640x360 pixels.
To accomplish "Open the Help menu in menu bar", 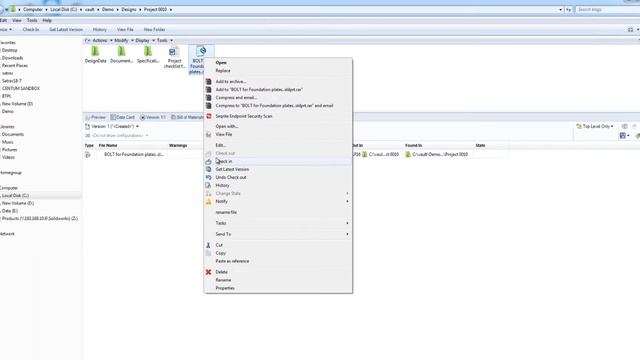I will (x=47, y=20).
